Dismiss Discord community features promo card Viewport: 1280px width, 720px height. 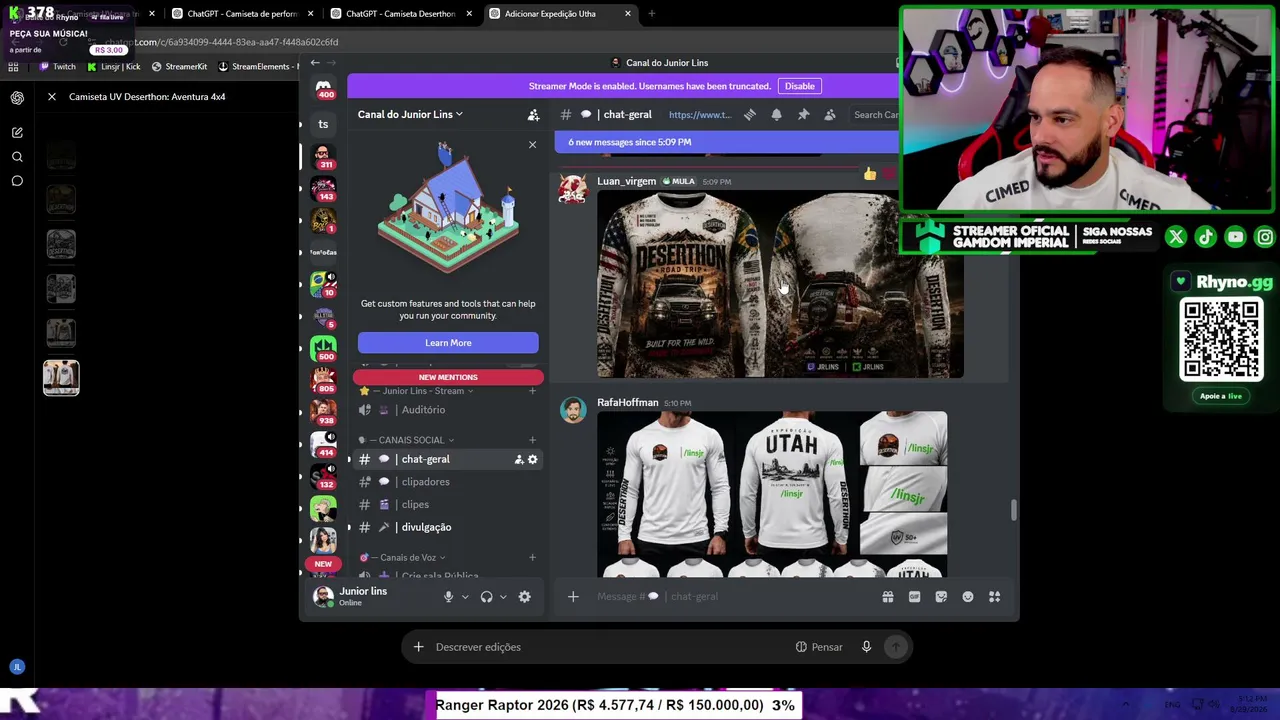[x=532, y=145]
